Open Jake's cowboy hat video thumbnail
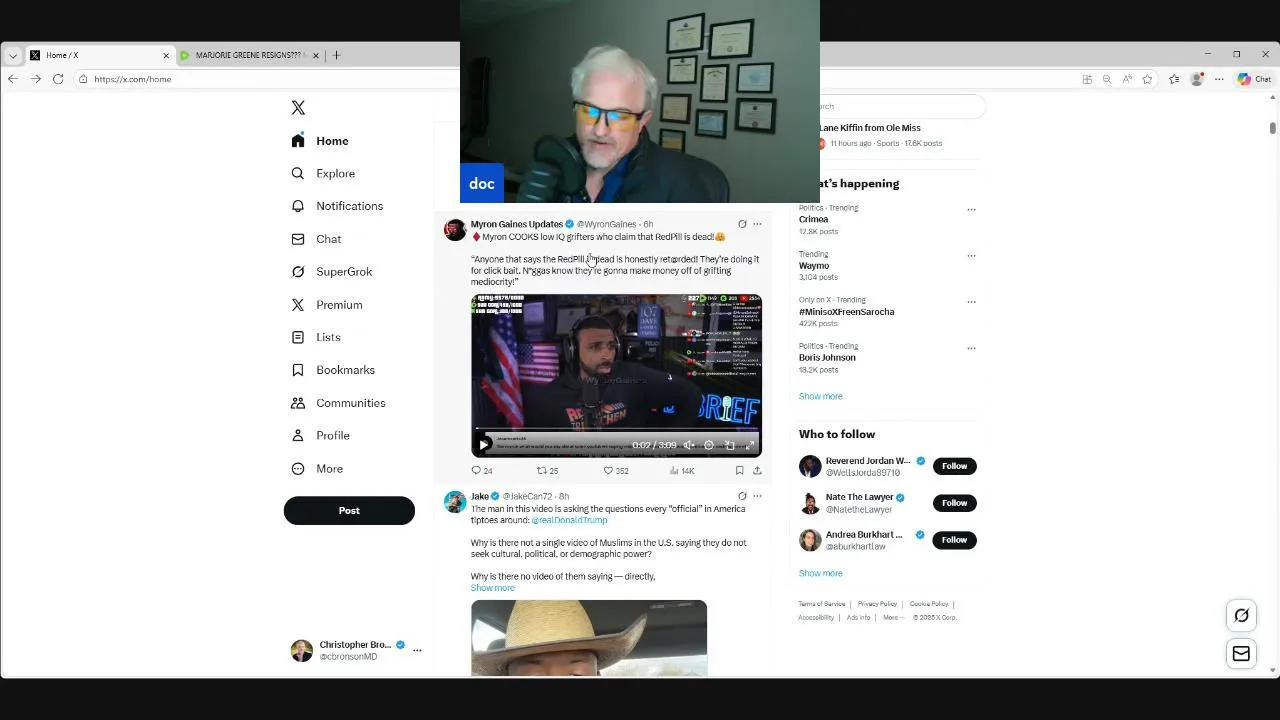The height and width of the screenshot is (720, 1280). (x=589, y=638)
